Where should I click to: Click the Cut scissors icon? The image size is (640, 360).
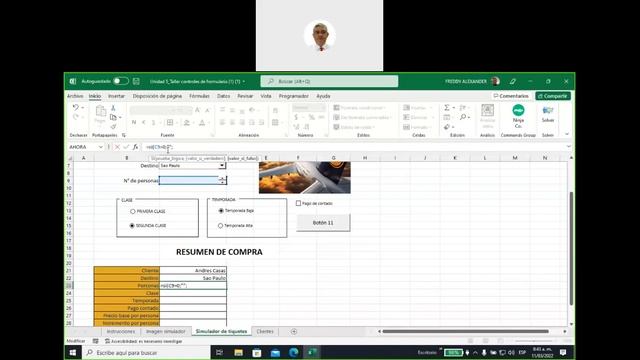[x=113, y=108]
